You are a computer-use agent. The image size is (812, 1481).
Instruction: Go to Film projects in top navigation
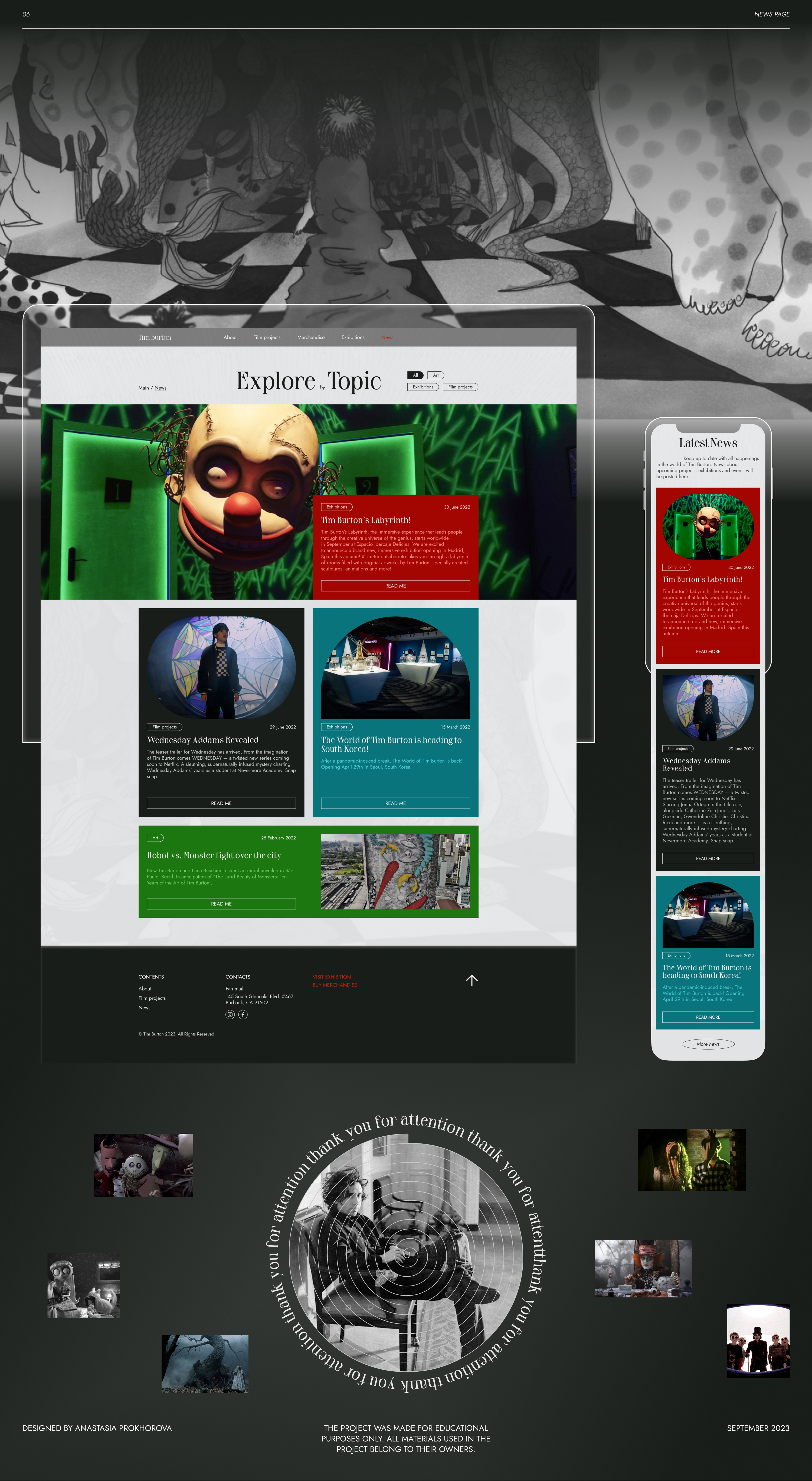click(267, 338)
